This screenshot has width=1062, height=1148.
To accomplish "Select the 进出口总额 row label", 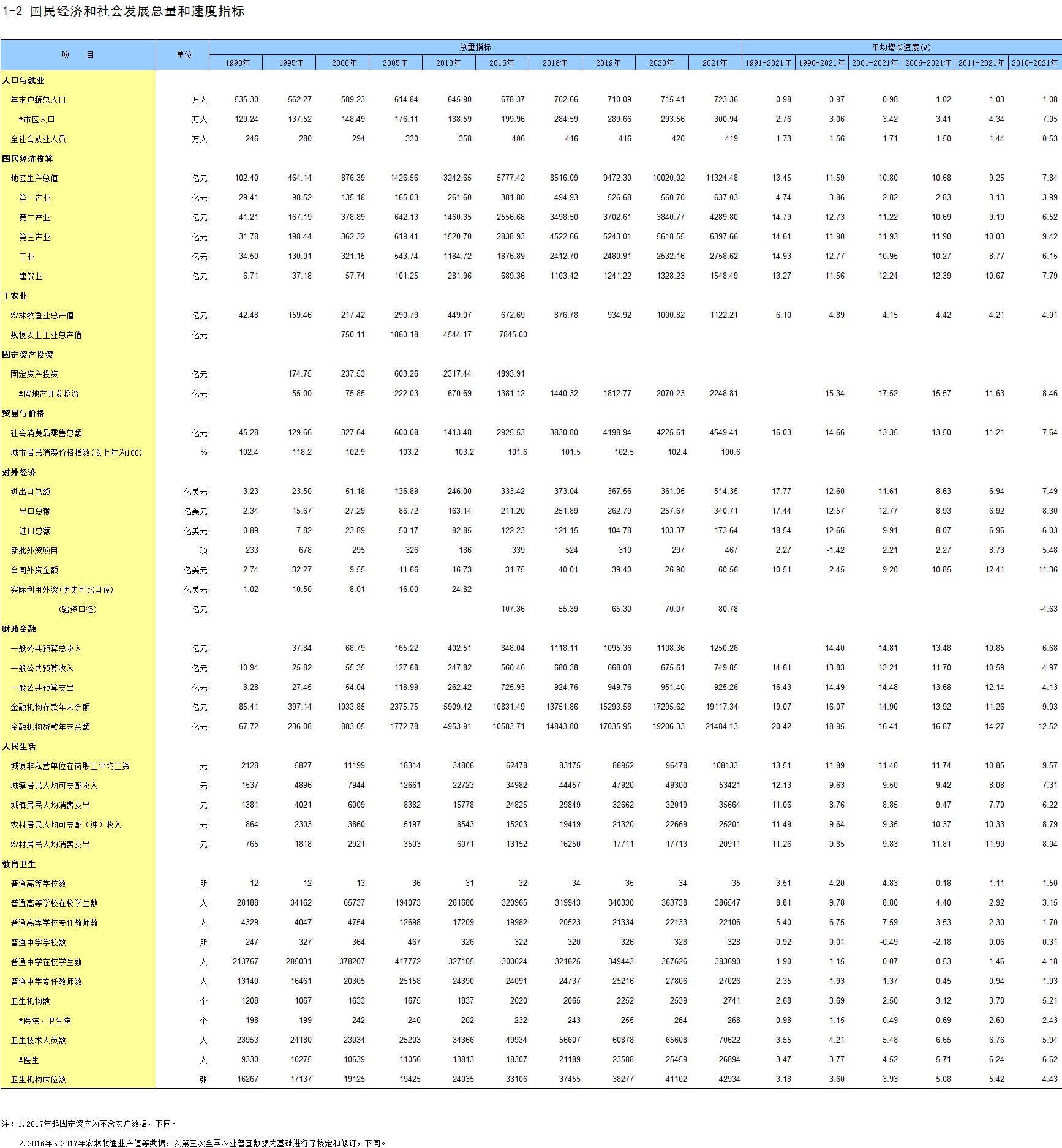I will [31, 492].
